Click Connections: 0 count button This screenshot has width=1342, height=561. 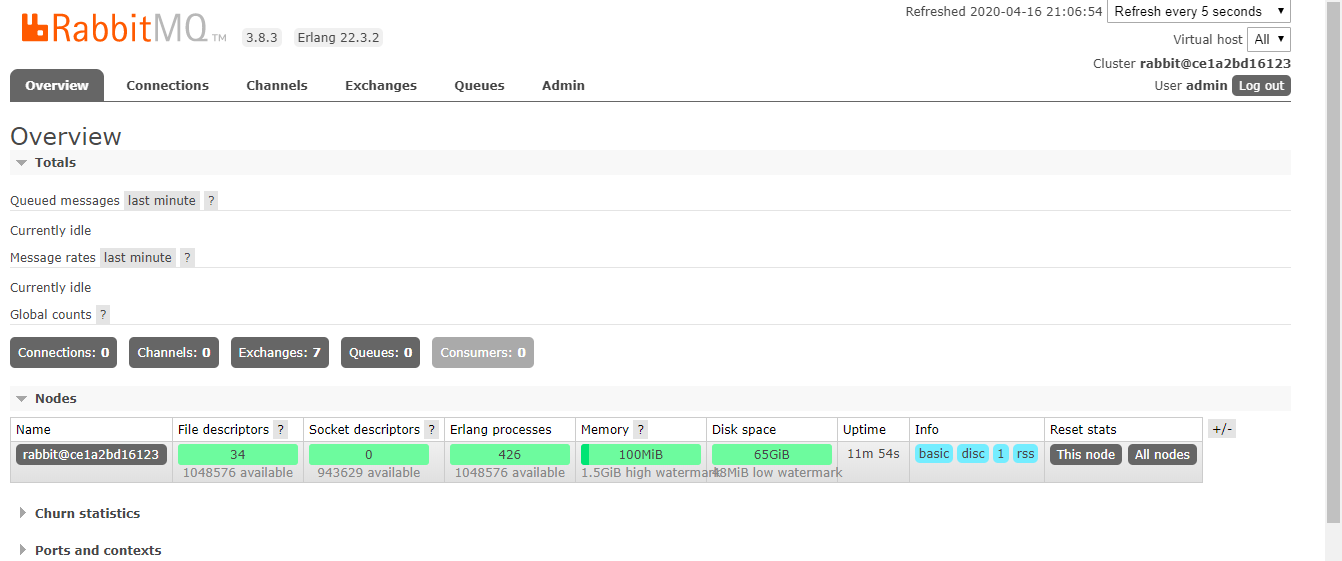[x=63, y=352]
